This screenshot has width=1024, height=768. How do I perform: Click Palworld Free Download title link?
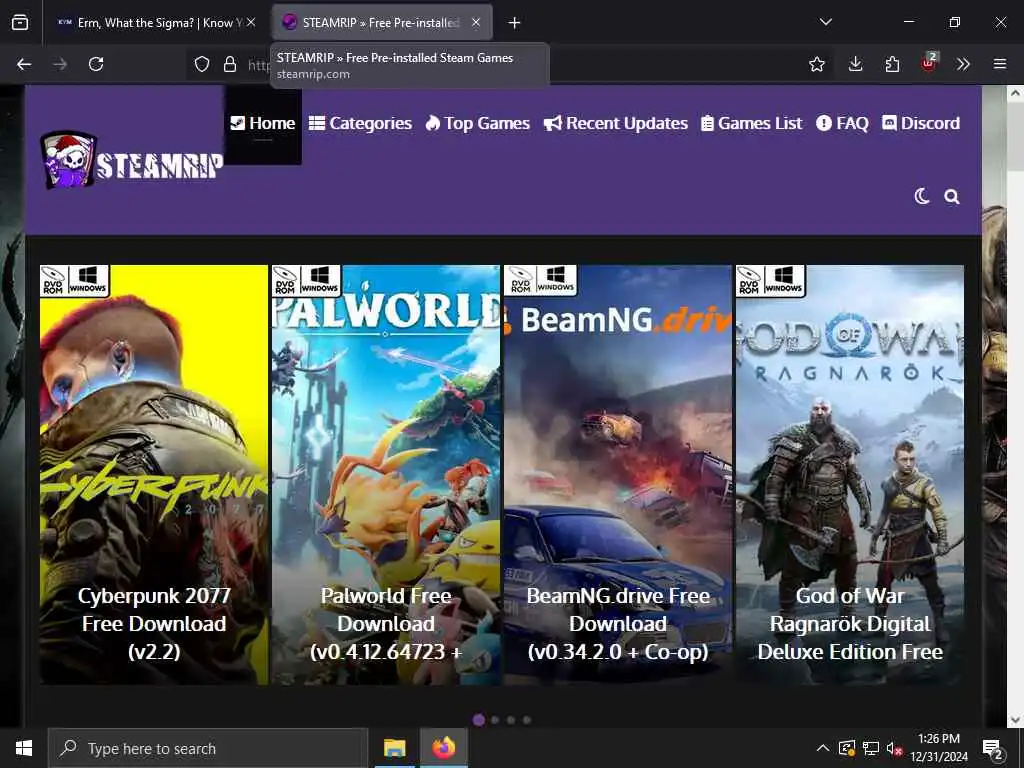pyautogui.click(x=386, y=624)
